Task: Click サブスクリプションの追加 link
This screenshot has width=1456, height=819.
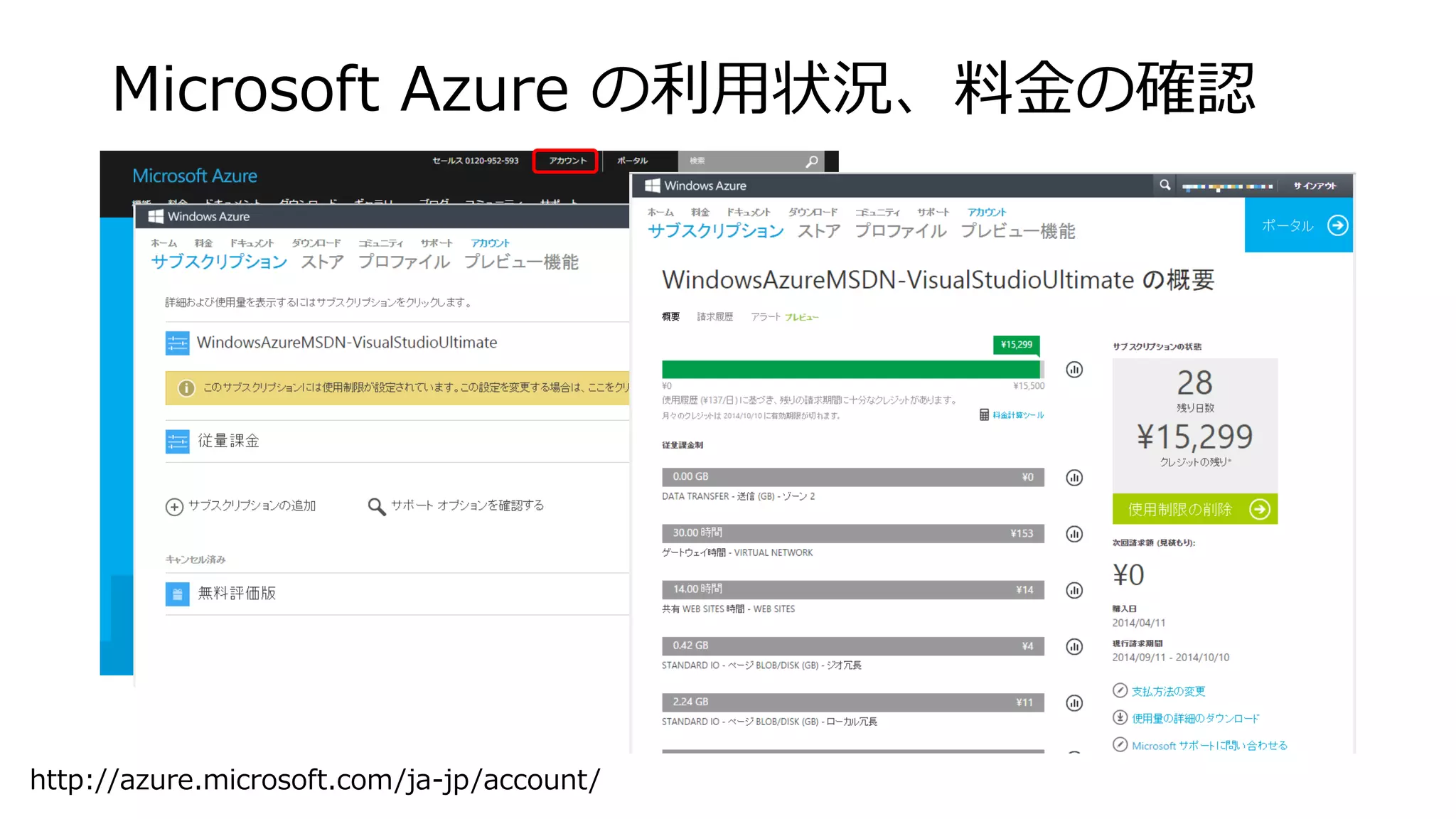Action: tap(252, 505)
